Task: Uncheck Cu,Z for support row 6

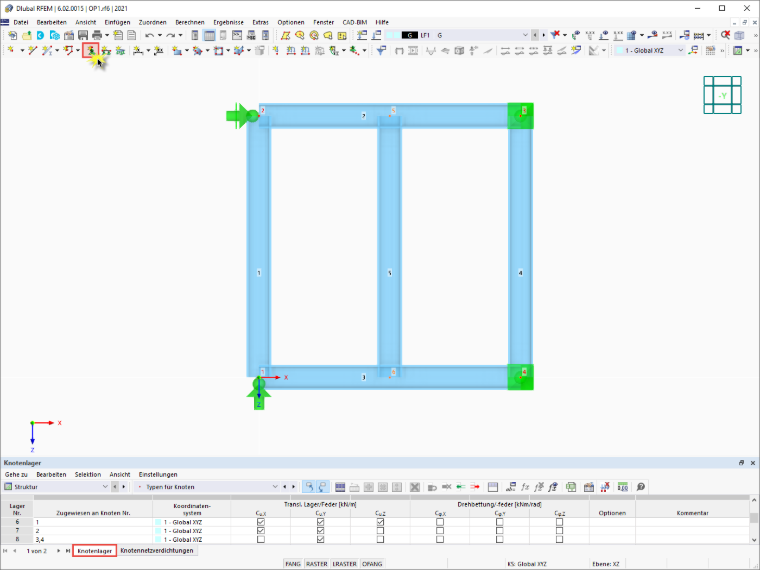Action: click(380, 522)
